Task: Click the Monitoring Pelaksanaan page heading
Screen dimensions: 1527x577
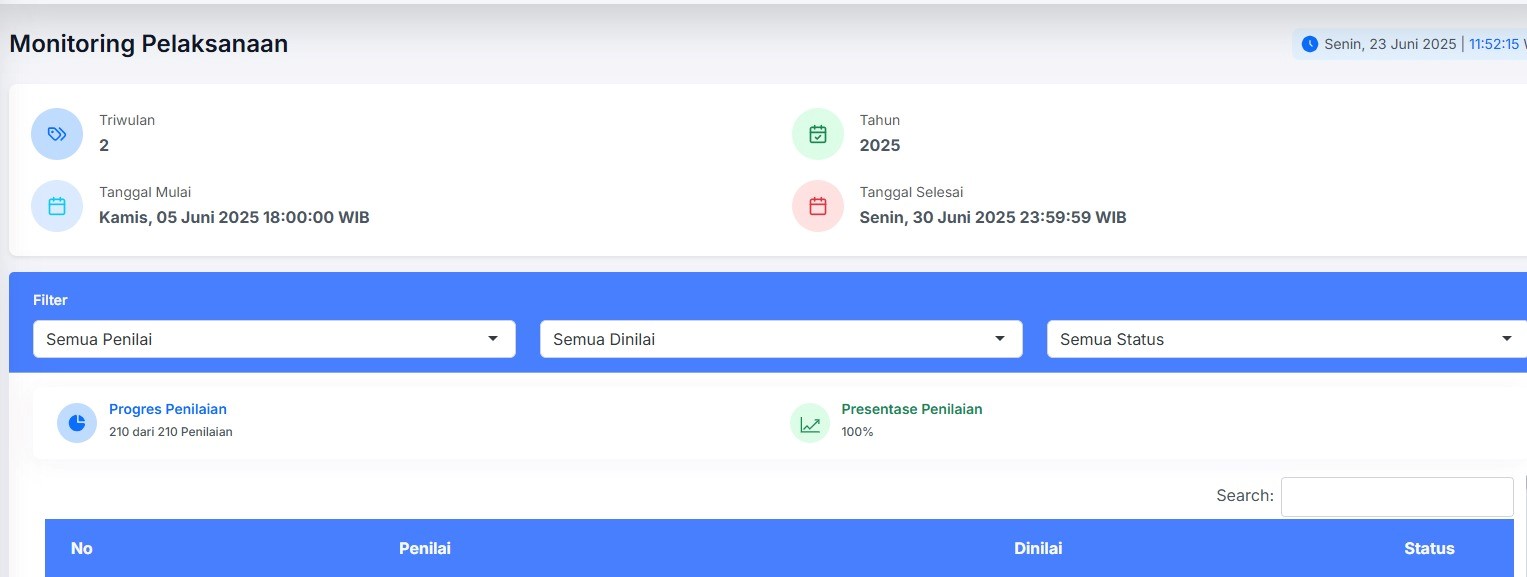Action: click(149, 44)
